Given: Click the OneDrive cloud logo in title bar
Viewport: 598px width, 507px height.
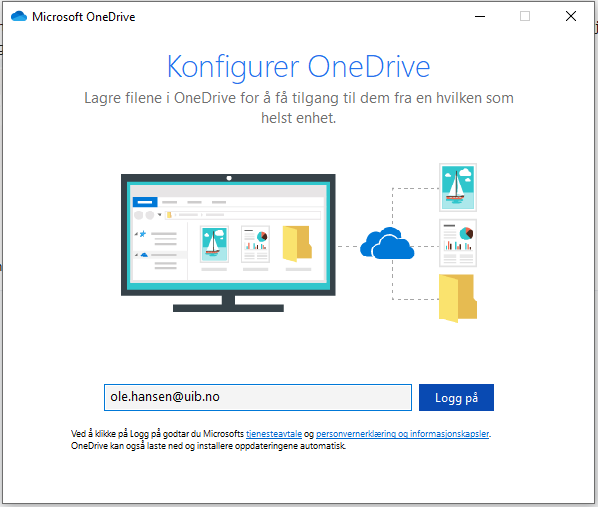Looking at the screenshot, I should pyautogui.click(x=19, y=16).
